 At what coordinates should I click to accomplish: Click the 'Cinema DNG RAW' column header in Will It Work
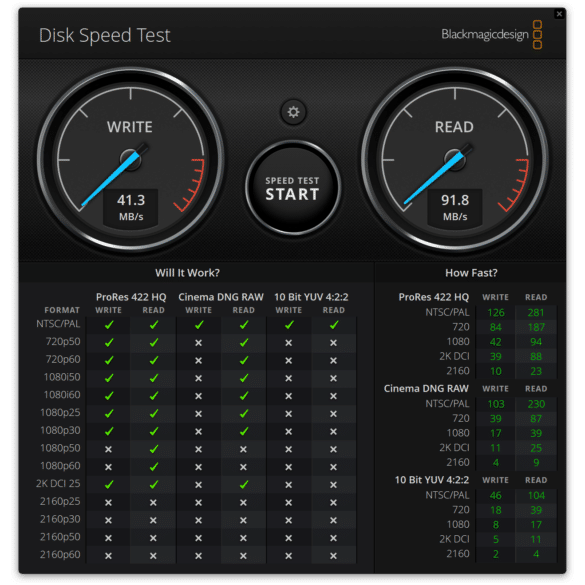click(x=221, y=297)
